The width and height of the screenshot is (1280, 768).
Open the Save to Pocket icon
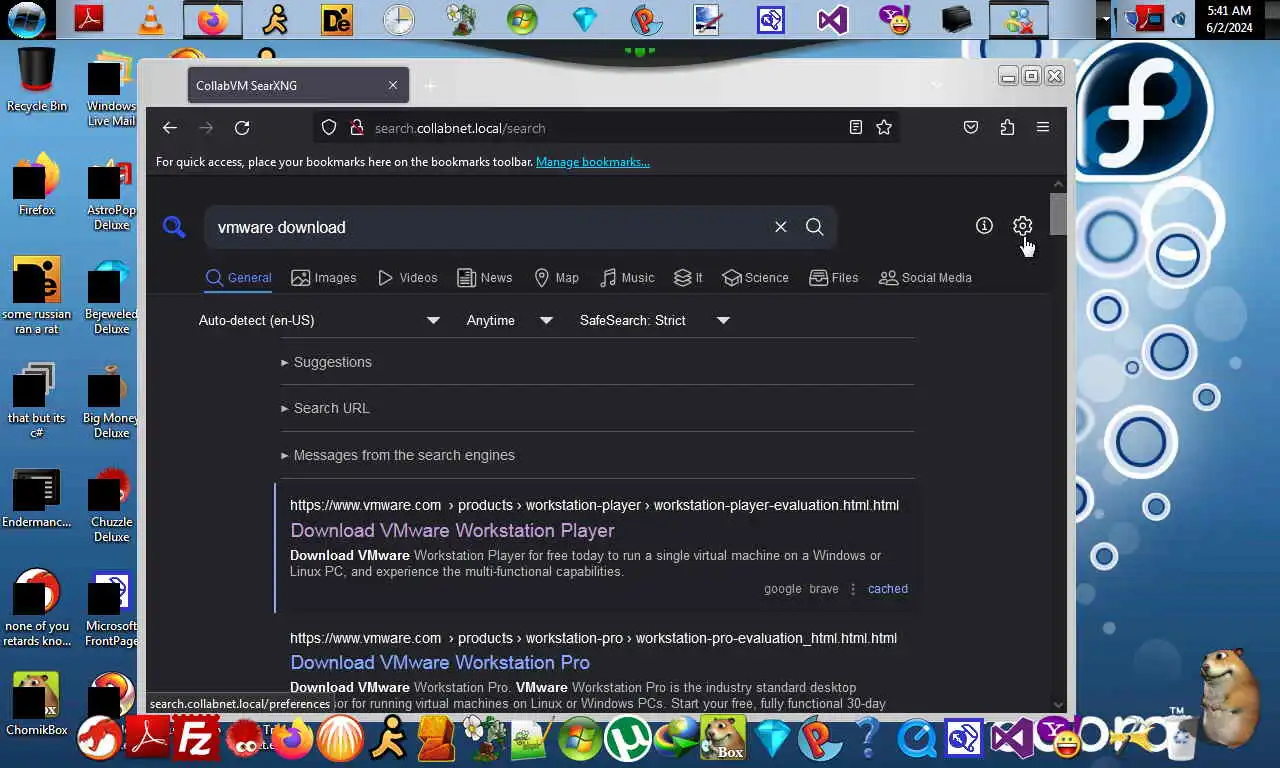[x=971, y=128]
